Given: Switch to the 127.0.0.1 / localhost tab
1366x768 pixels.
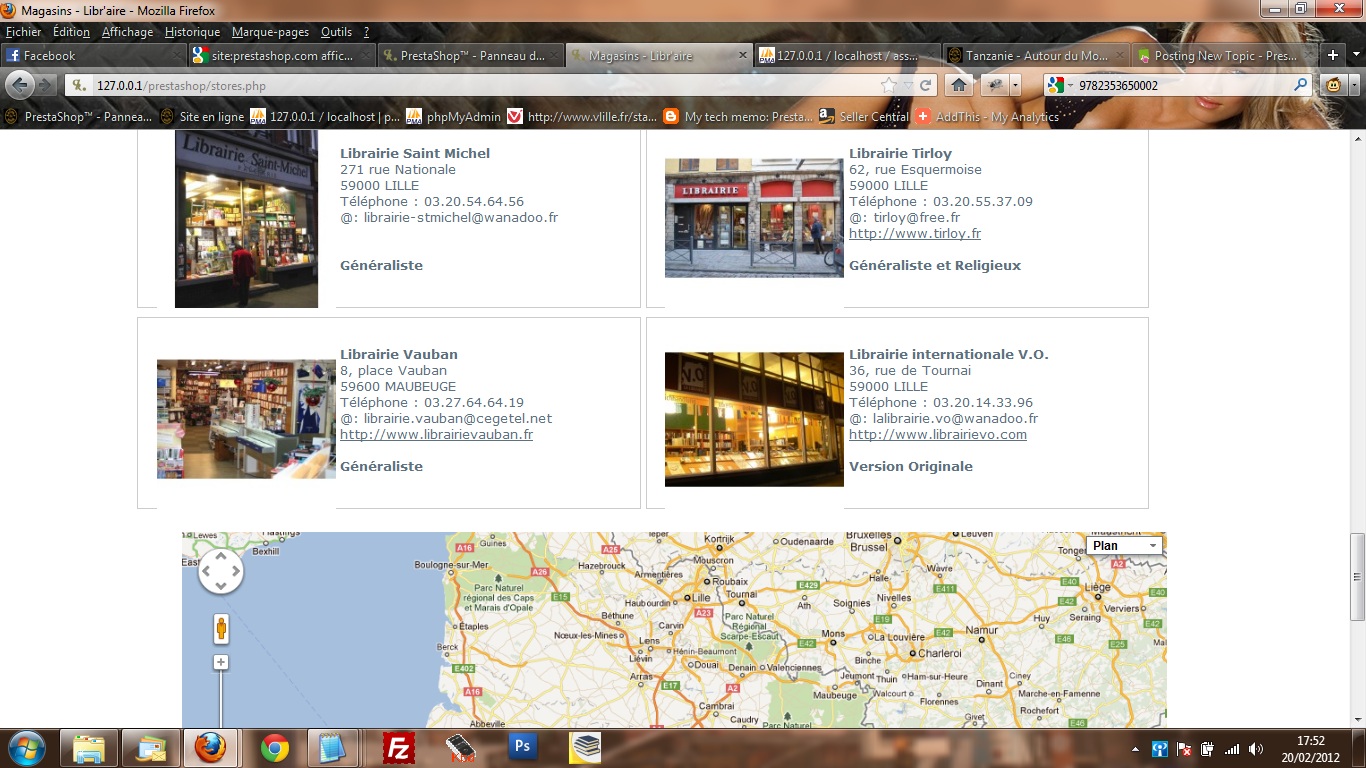Looking at the screenshot, I should (848, 56).
